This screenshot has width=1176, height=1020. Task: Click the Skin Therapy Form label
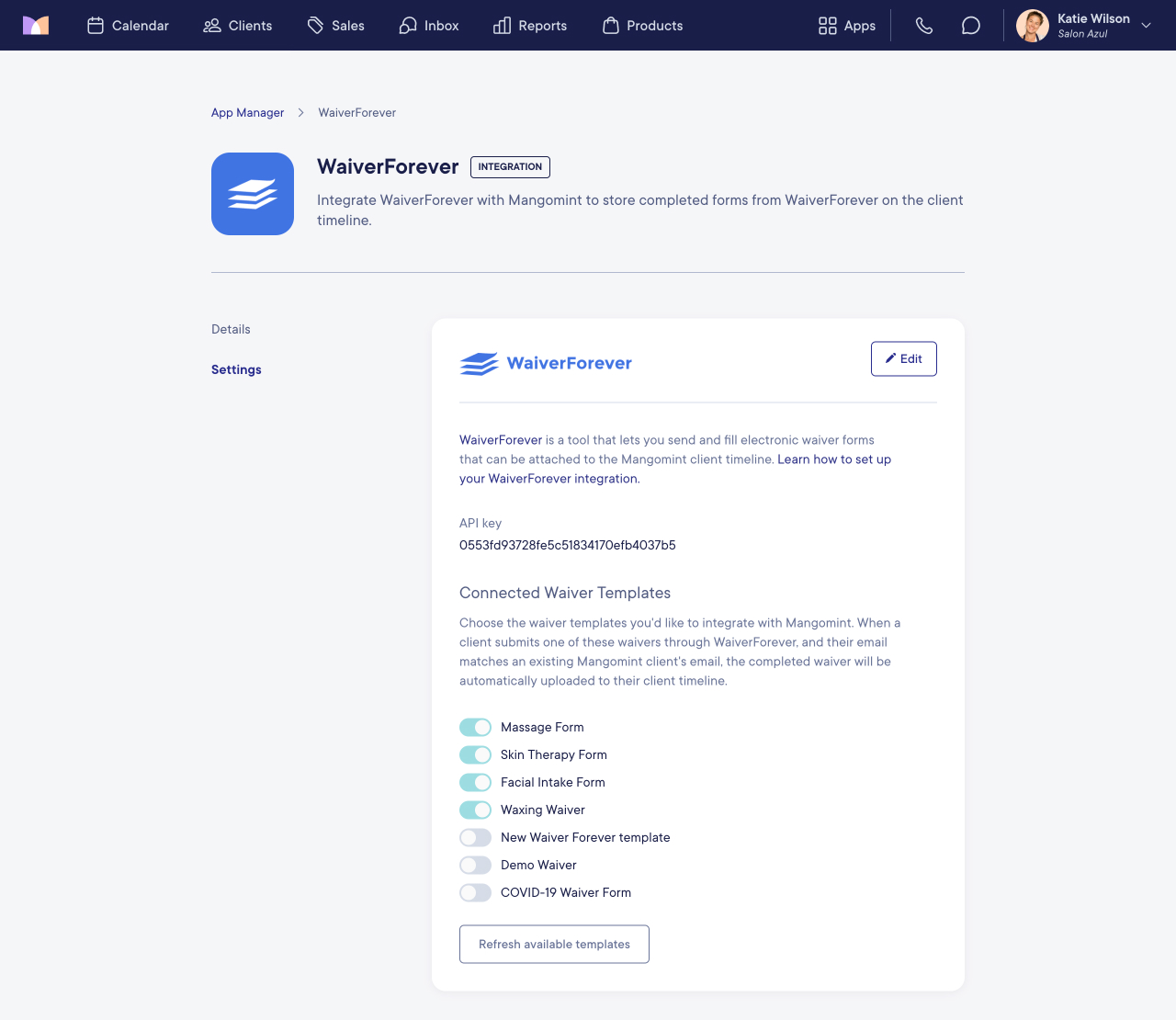554,754
